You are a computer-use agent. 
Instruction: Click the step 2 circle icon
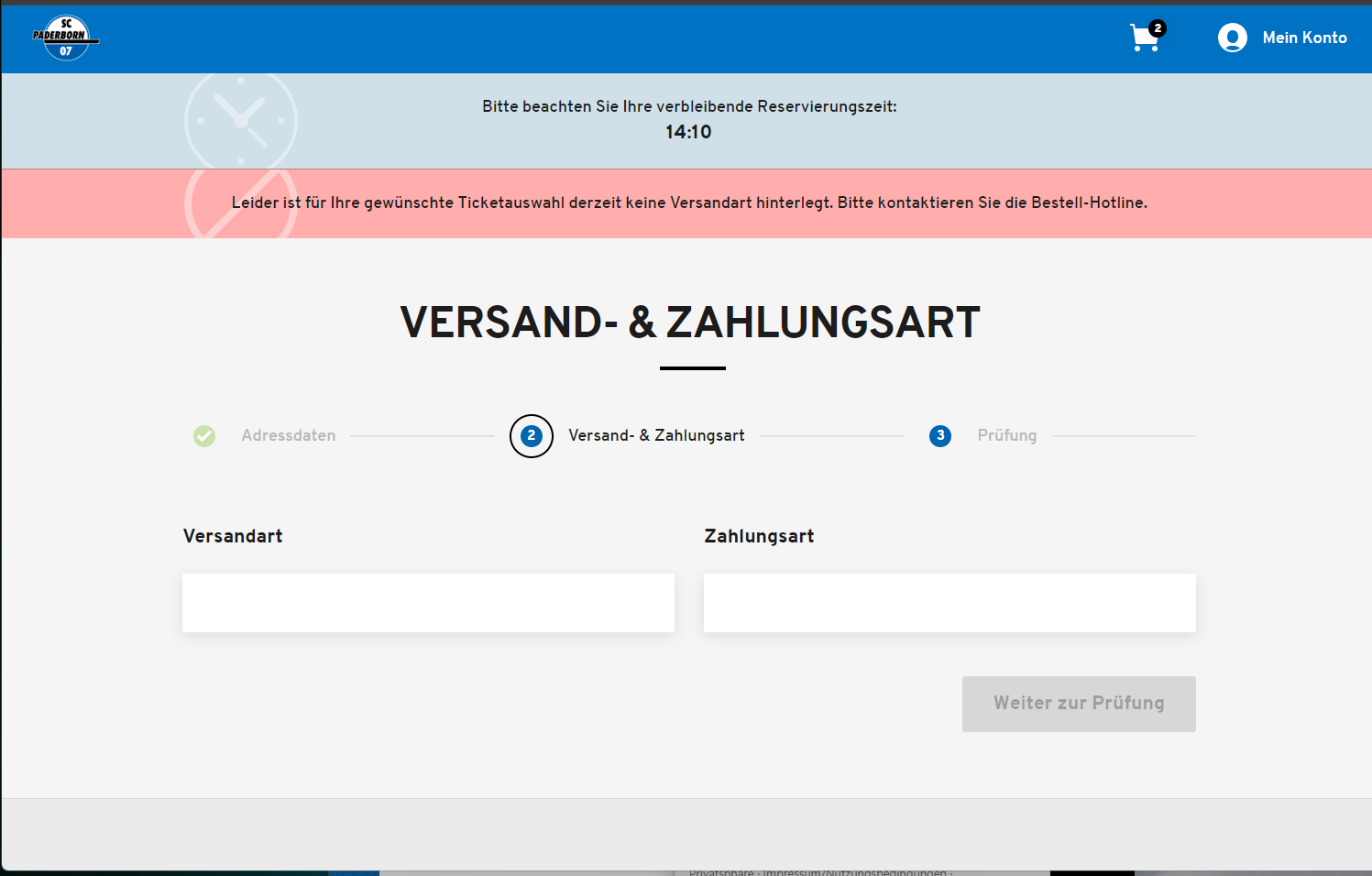[532, 436]
